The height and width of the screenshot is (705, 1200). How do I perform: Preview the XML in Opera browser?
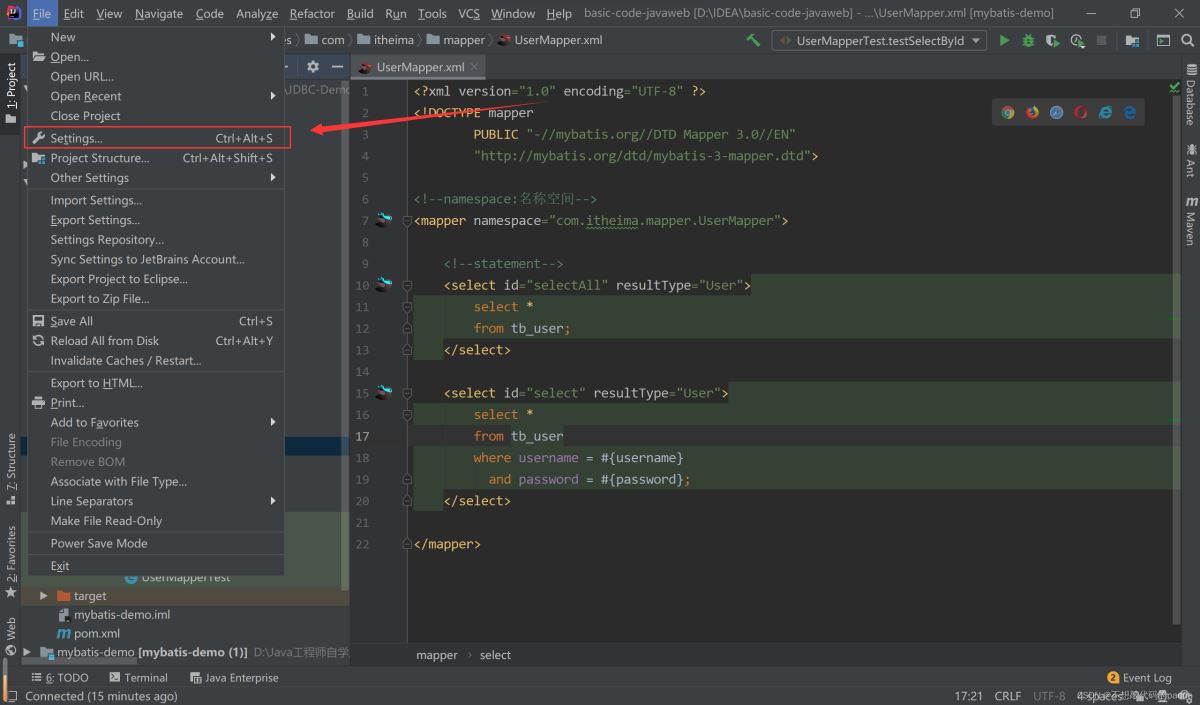1081,113
